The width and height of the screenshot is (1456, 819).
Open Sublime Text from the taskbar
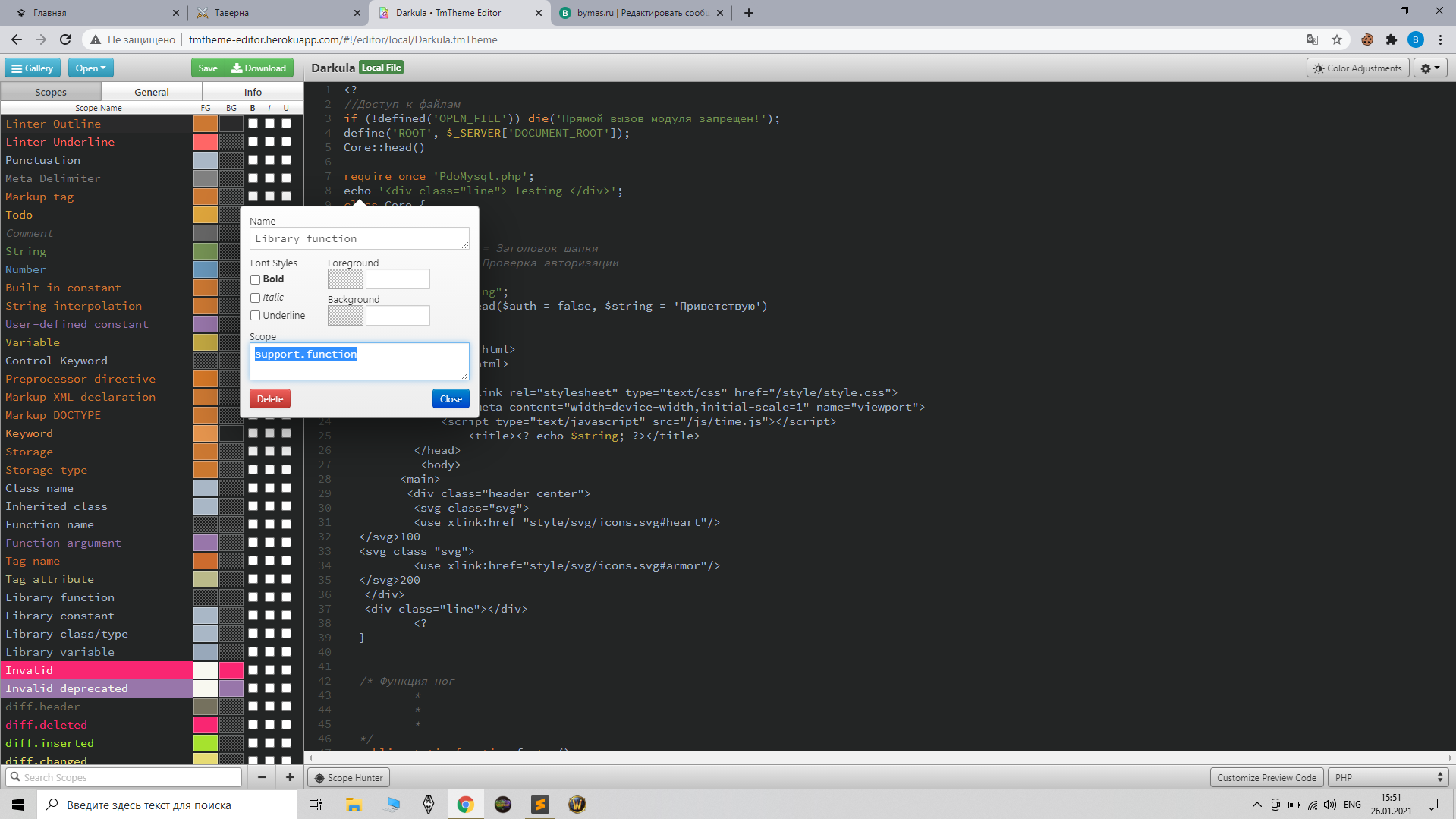540,805
